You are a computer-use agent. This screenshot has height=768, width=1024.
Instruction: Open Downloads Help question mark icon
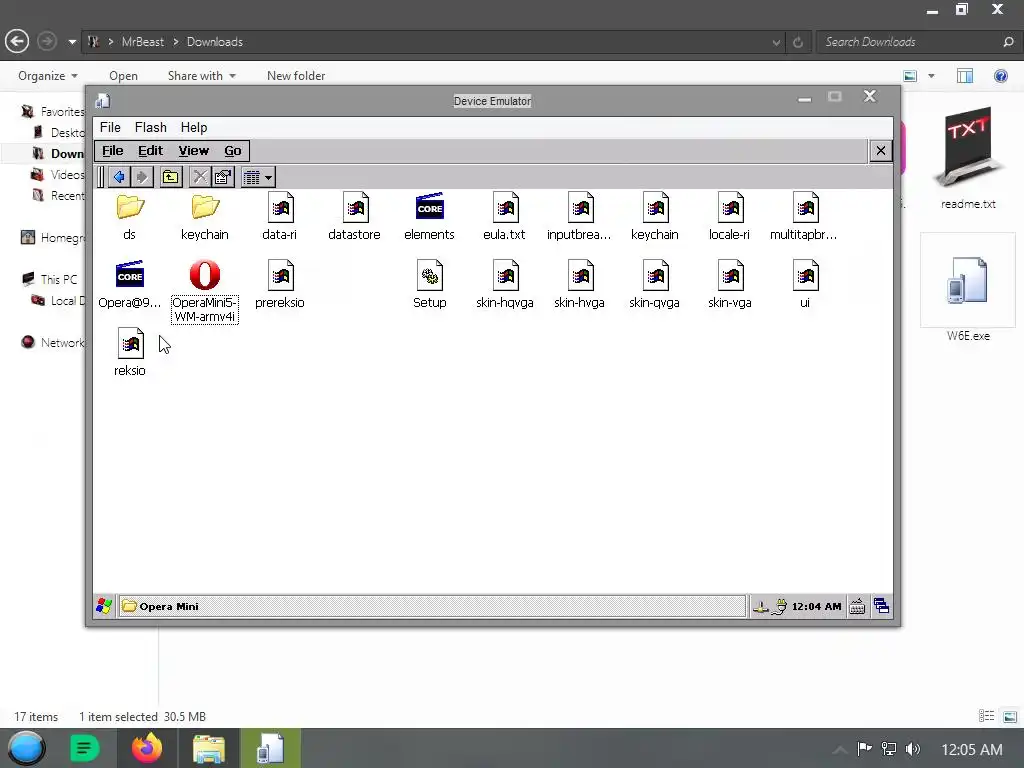1000,76
